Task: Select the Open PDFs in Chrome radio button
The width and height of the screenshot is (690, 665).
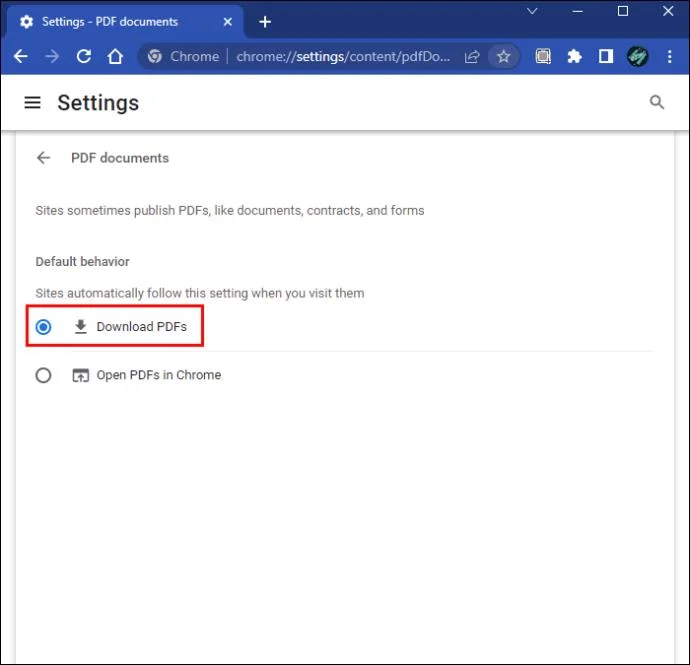Action: [43, 375]
